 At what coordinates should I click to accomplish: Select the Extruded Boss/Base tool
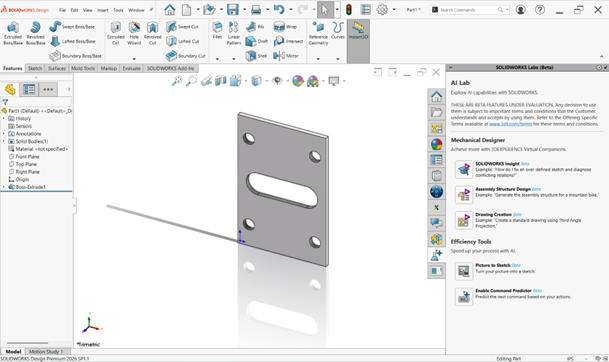coord(13,33)
